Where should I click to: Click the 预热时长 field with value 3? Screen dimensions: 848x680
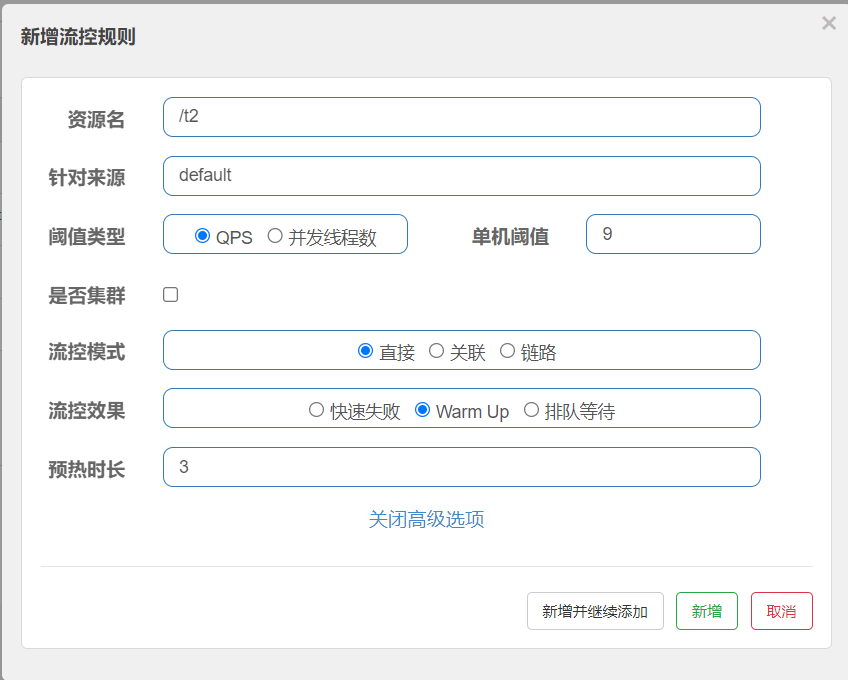click(x=461, y=467)
